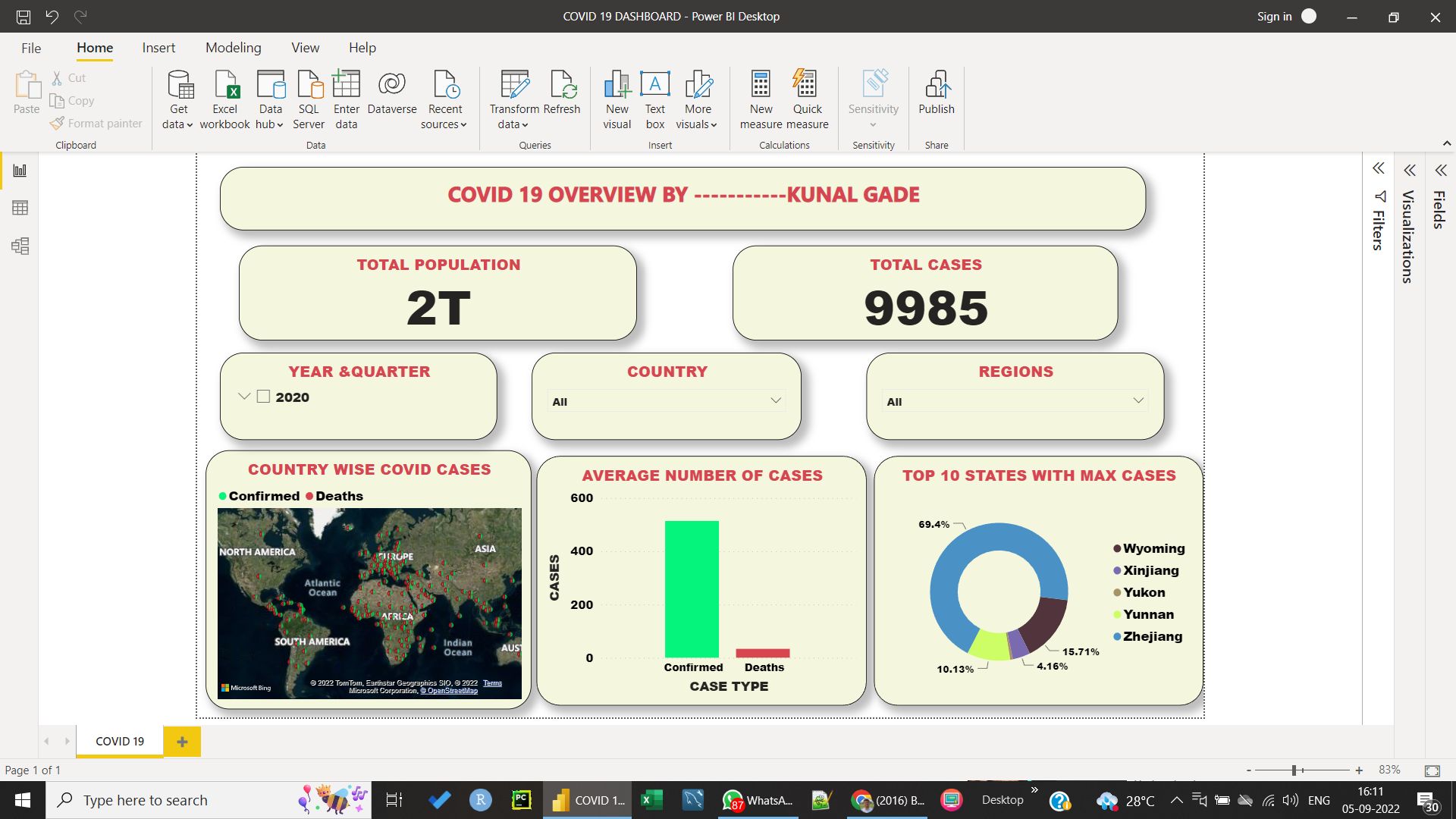The height and width of the screenshot is (819, 1456).
Task: Create a New measure
Action: pos(761,99)
